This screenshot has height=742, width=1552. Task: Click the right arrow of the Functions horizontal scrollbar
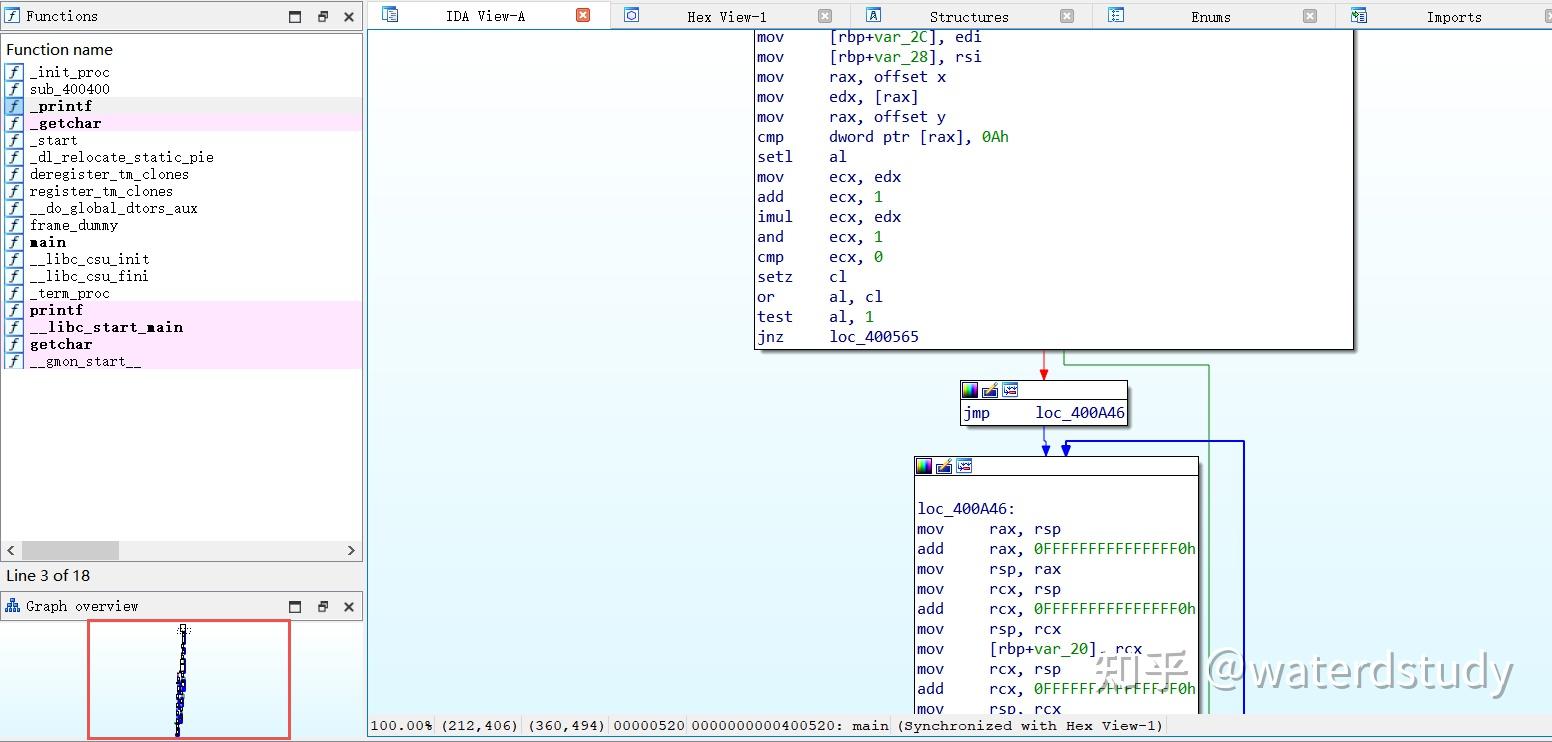350,550
